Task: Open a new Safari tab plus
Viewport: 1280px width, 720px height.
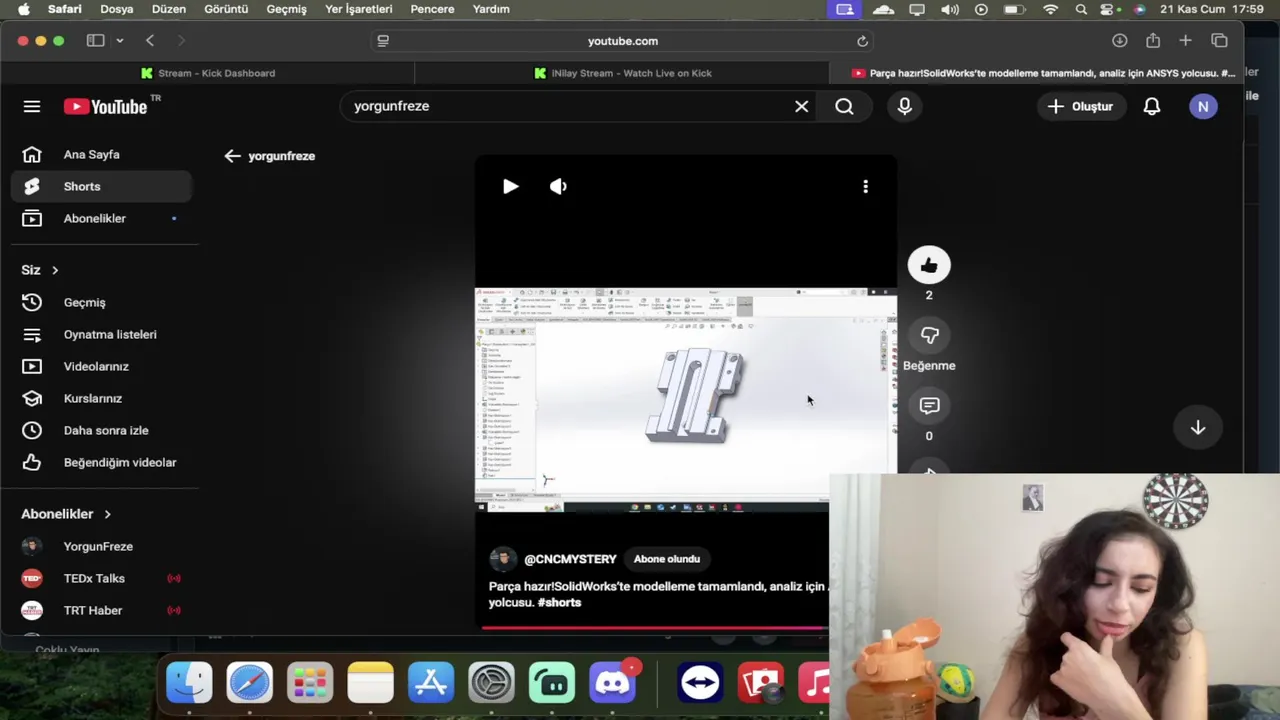Action: (1185, 41)
